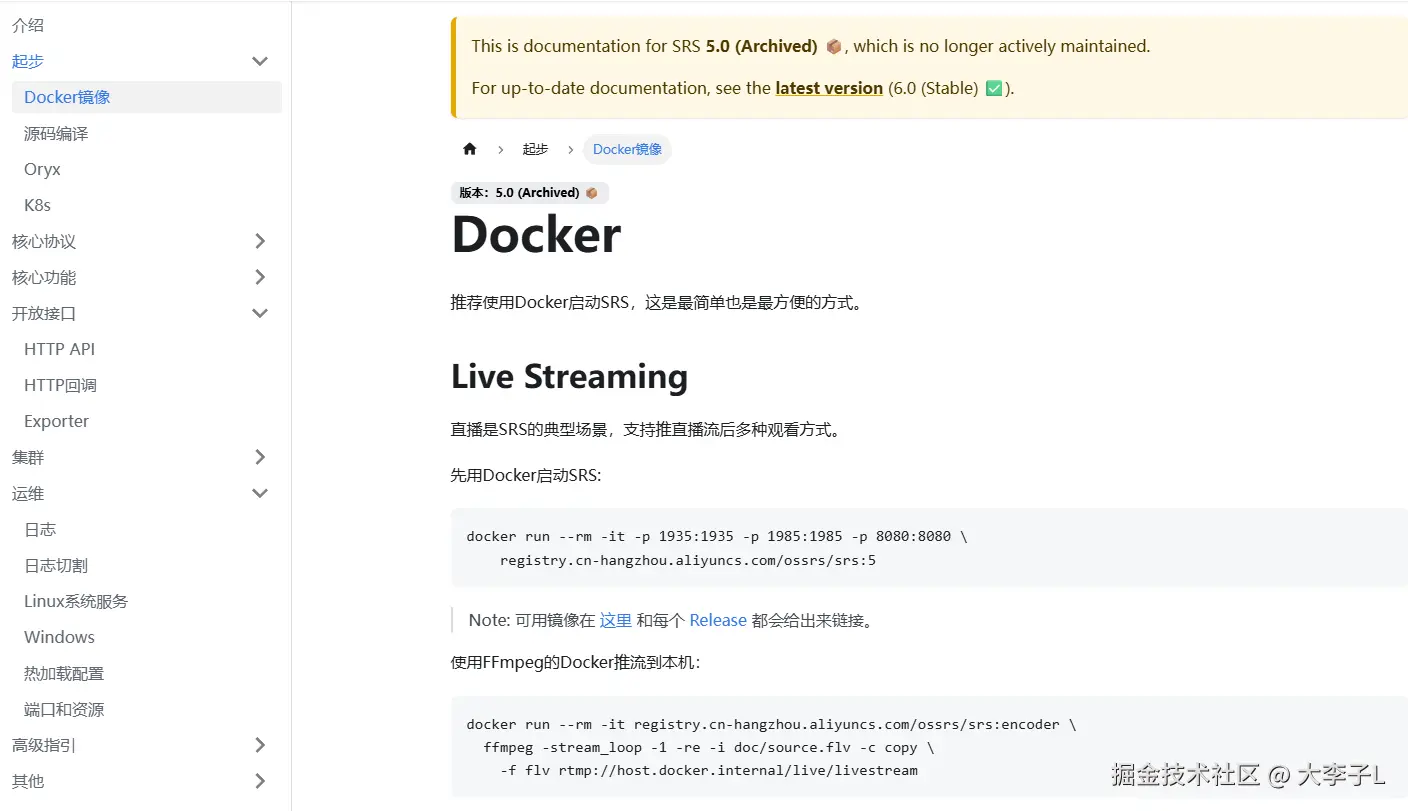Open the 日志 sidebar page
This screenshot has height=811, width=1408.
40,529
